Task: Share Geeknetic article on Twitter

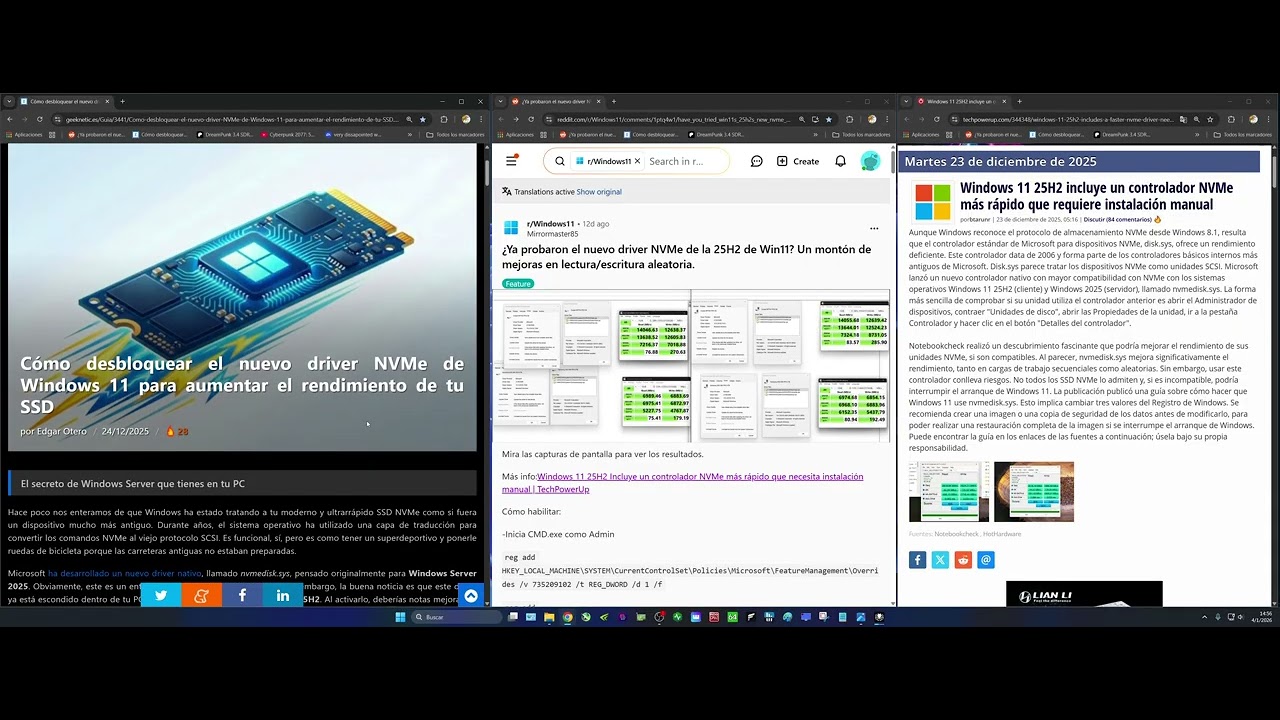Action: click(x=161, y=595)
